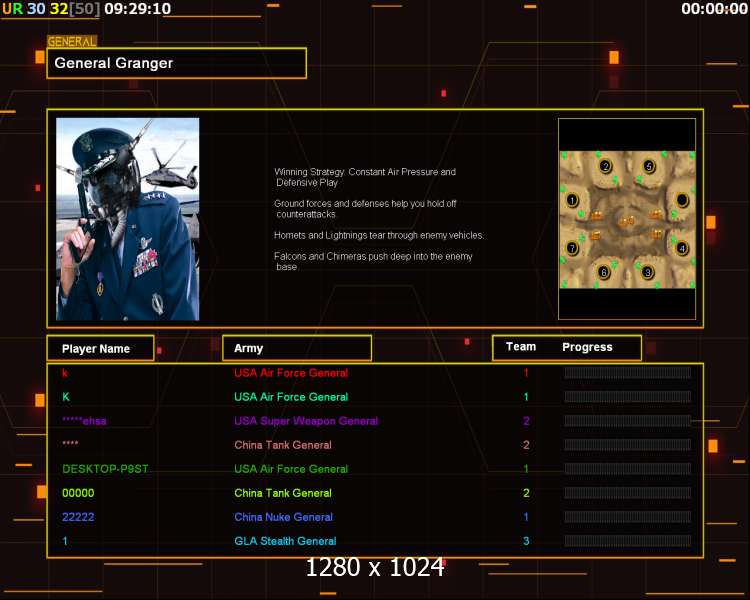The height and width of the screenshot is (600, 750).
Task: Click team number for *****ehsa
Action: [526, 421]
